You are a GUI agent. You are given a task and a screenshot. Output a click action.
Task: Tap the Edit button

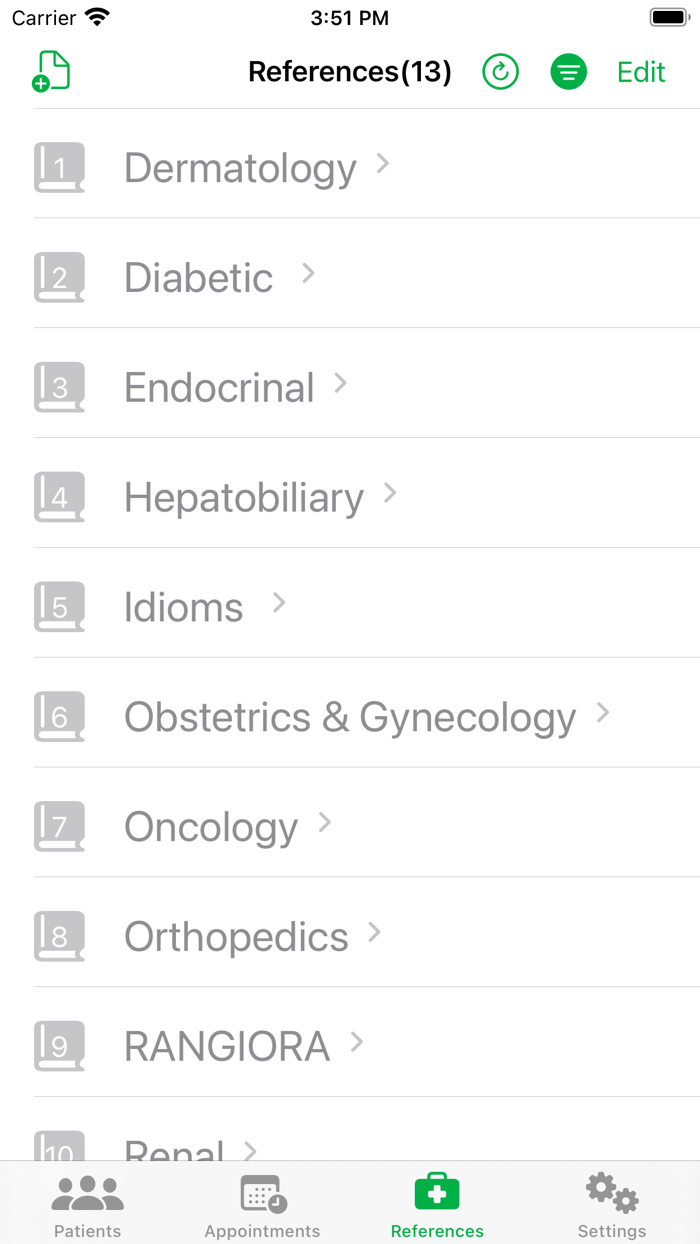tap(640, 71)
